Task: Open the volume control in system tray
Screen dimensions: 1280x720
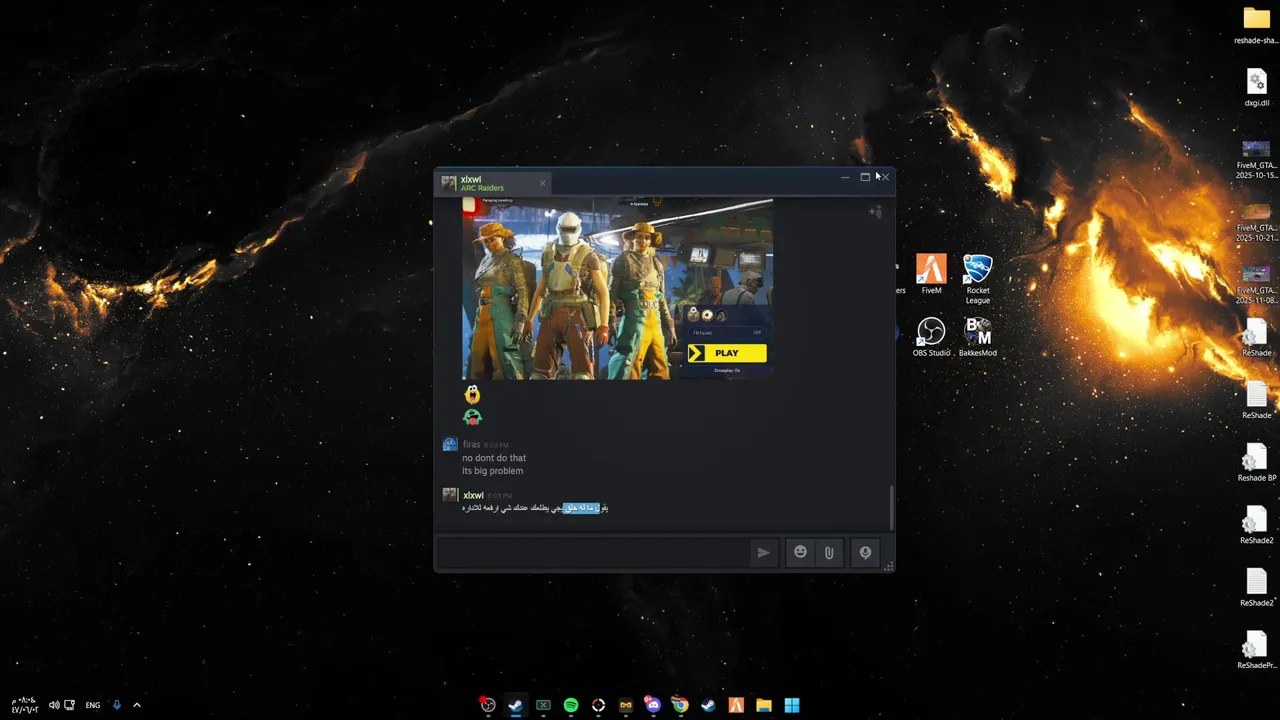Action: (54, 705)
